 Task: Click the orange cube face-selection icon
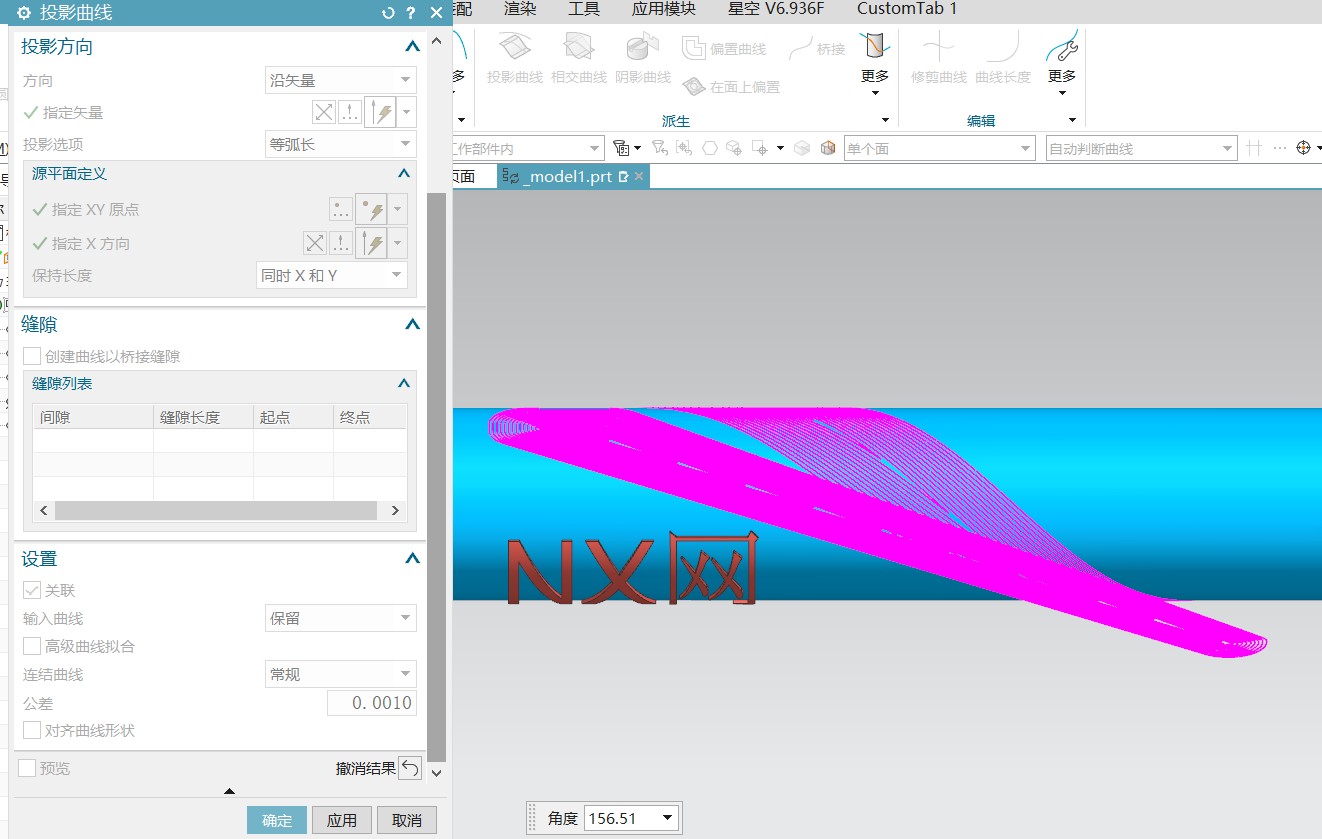click(828, 148)
